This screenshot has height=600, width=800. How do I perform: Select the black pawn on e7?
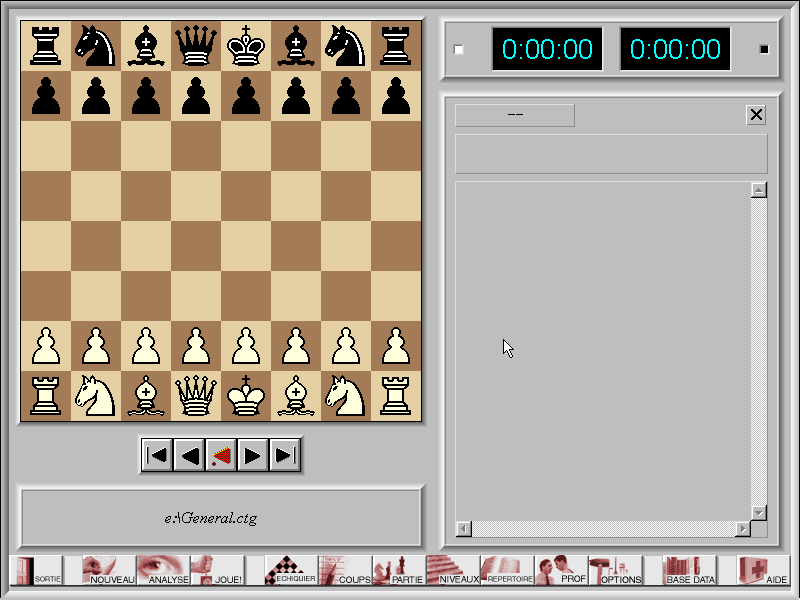(x=246, y=96)
